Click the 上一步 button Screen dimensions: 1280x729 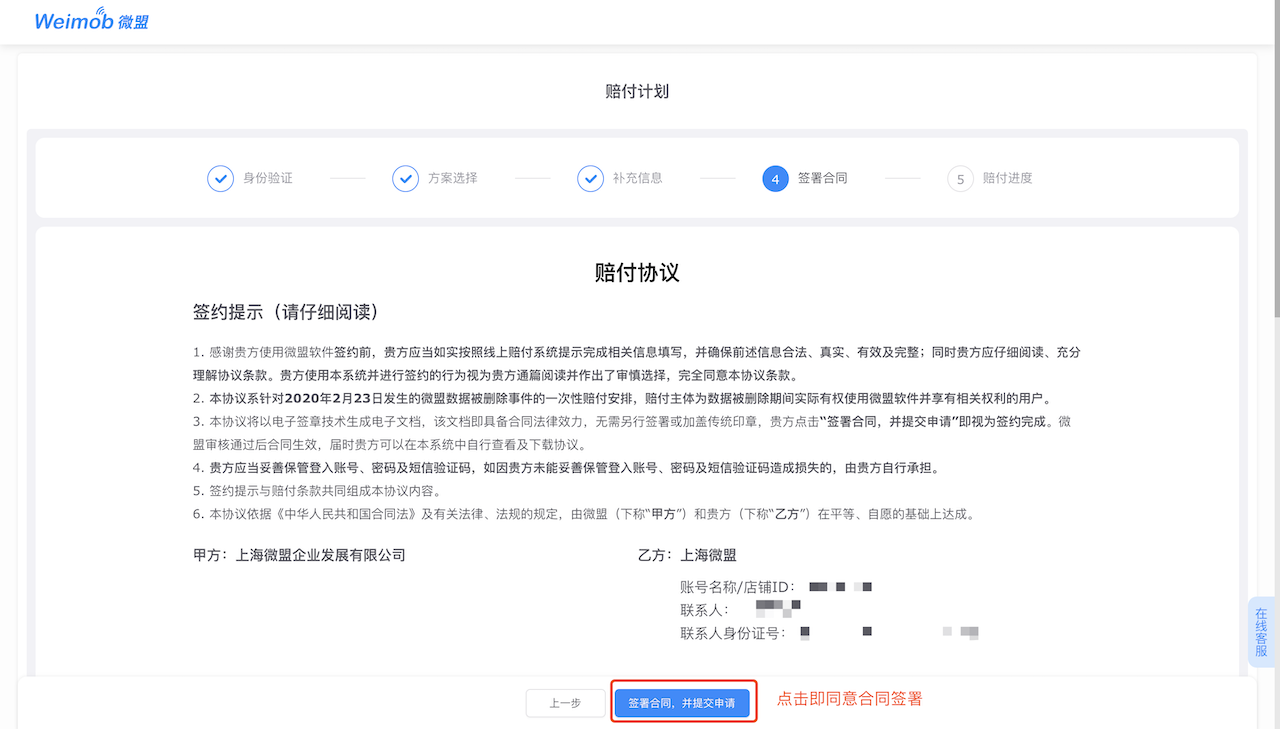565,703
